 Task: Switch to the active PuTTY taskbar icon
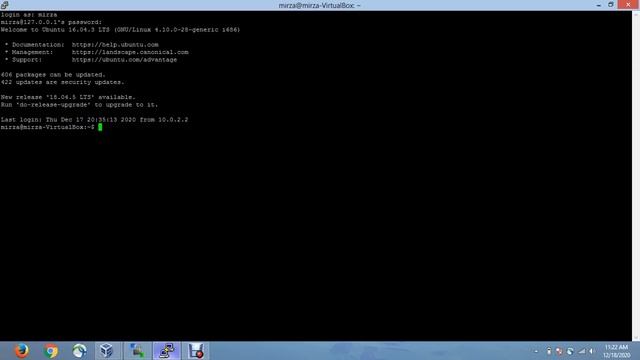coord(167,351)
